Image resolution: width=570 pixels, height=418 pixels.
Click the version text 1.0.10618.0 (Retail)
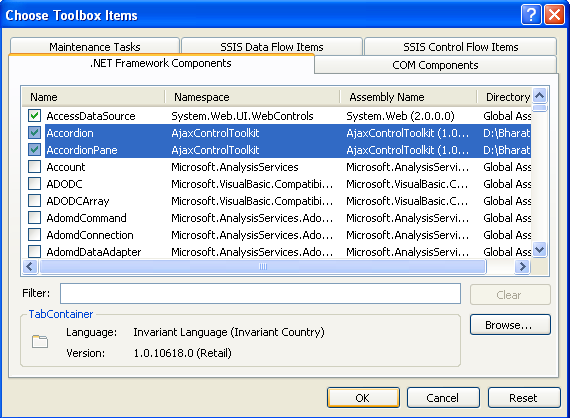pyautogui.click(x=182, y=353)
